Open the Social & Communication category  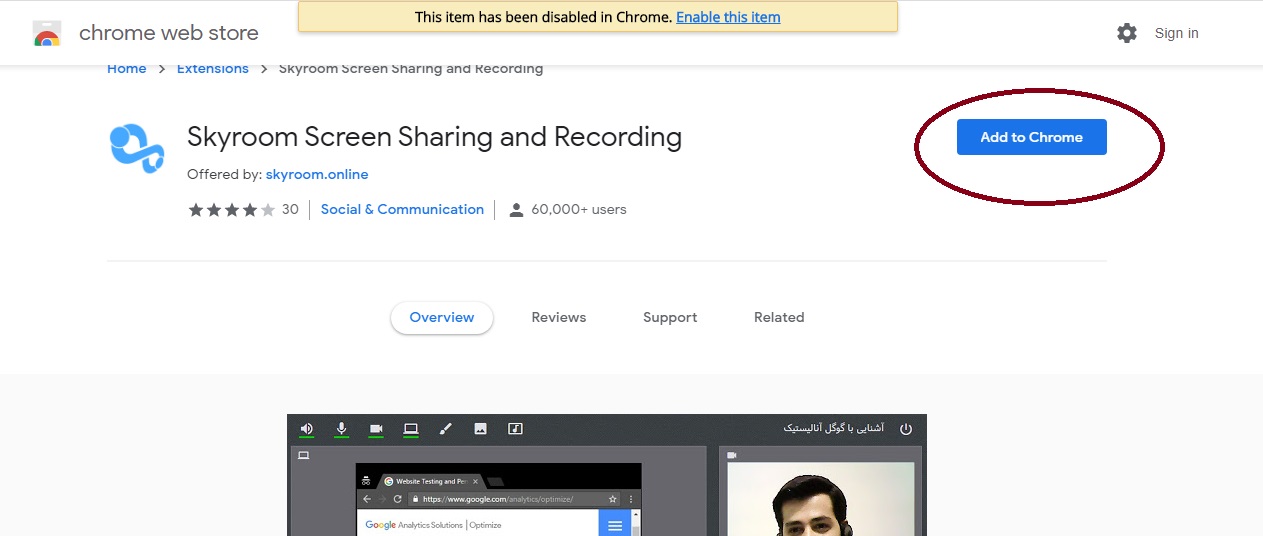click(402, 210)
